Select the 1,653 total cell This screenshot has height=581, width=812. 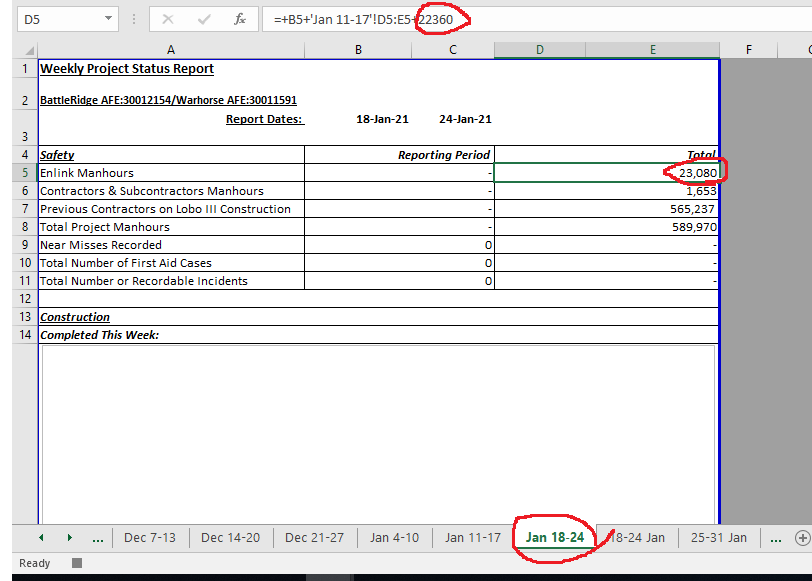point(606,191)
